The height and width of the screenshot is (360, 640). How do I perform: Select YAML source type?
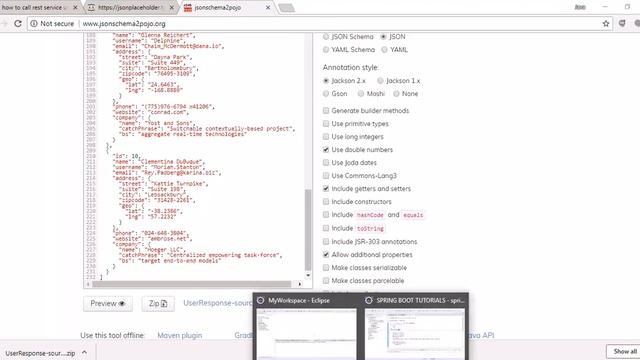[384, 50]
